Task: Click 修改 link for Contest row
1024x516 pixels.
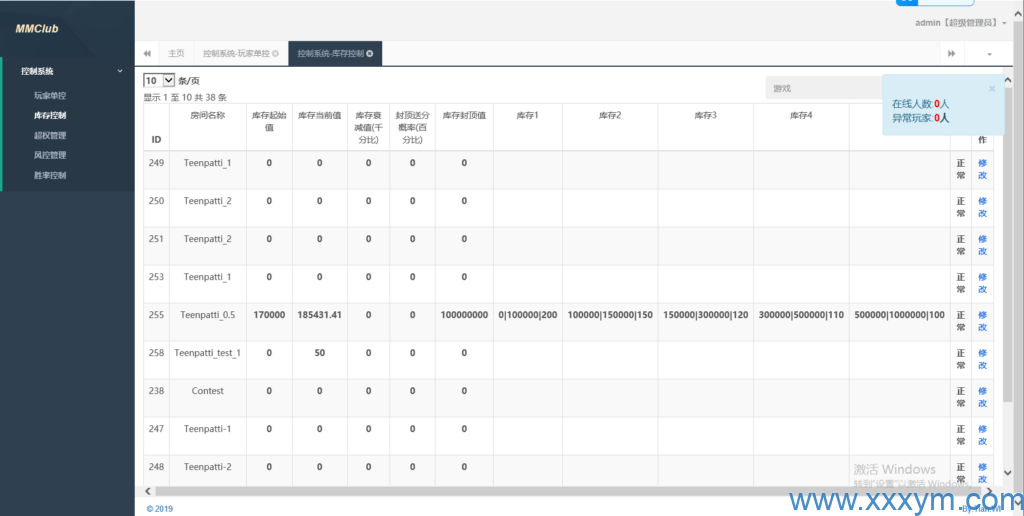Action: [982, 397]
